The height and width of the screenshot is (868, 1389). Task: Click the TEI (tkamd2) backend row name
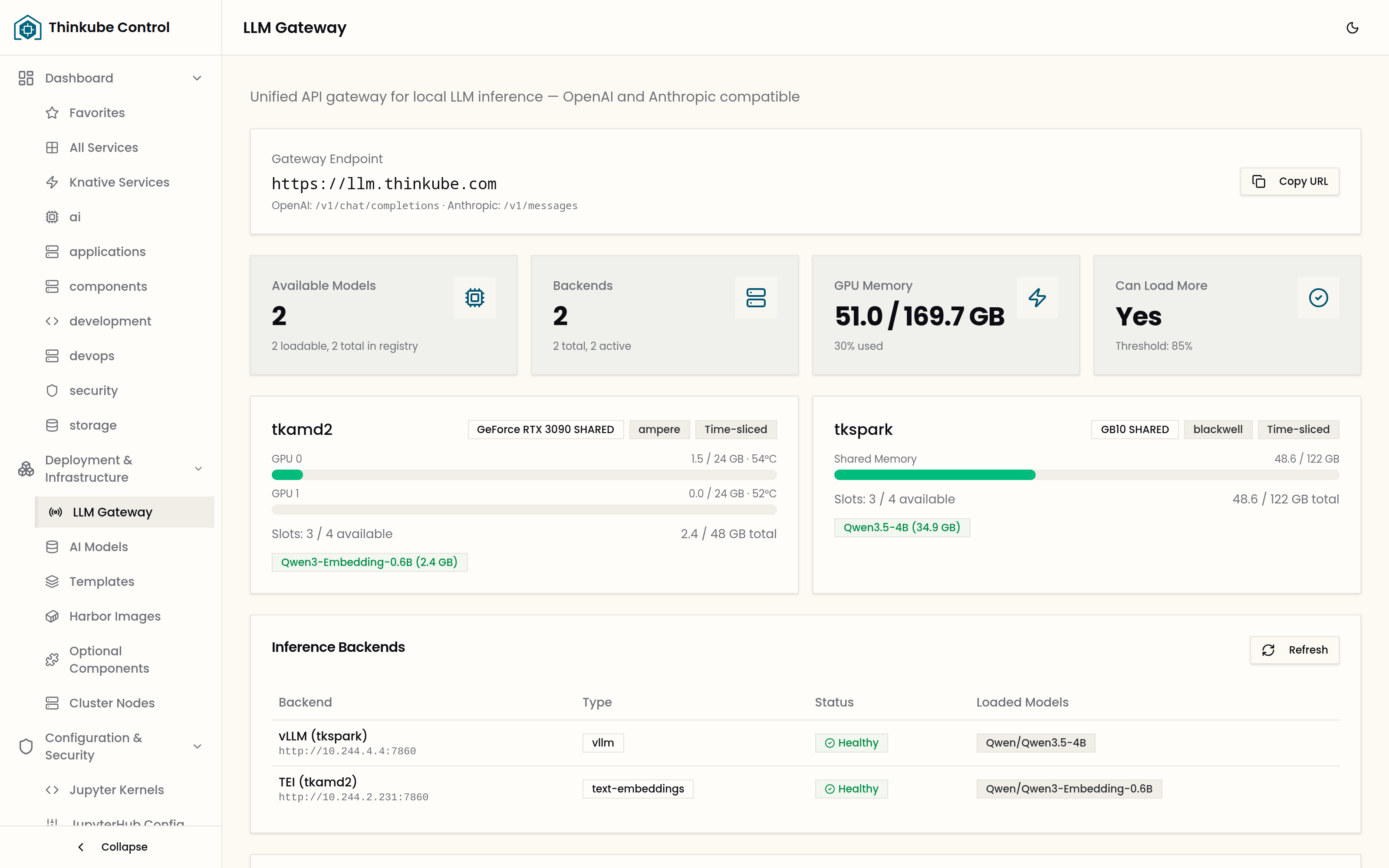click(317, 781)
